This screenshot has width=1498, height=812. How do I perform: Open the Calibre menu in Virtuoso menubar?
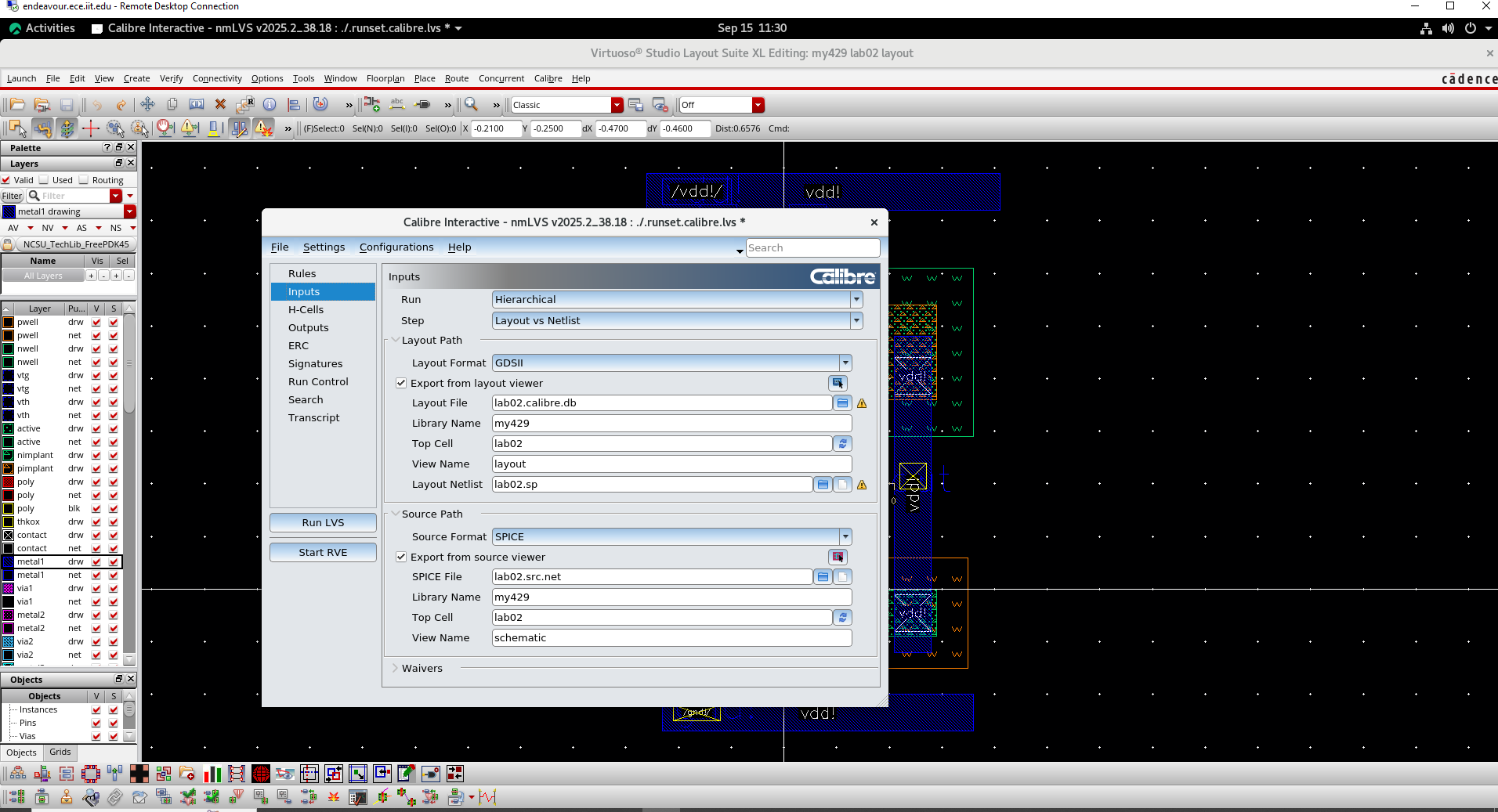coord(548,78)
